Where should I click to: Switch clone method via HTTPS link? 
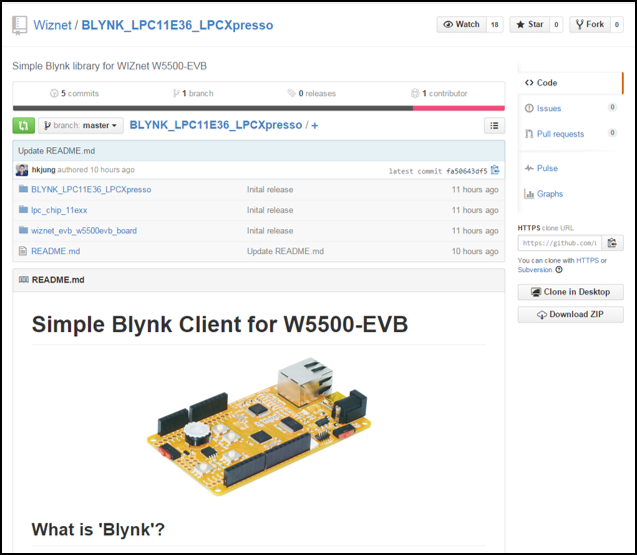point(587,260)
